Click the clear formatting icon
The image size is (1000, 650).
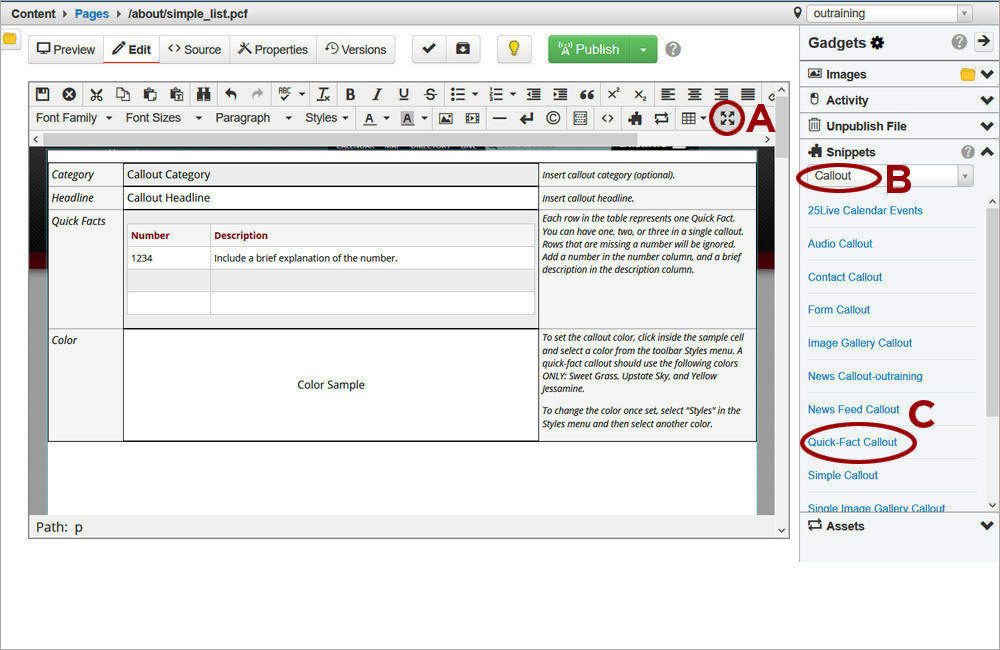[323, 94]
